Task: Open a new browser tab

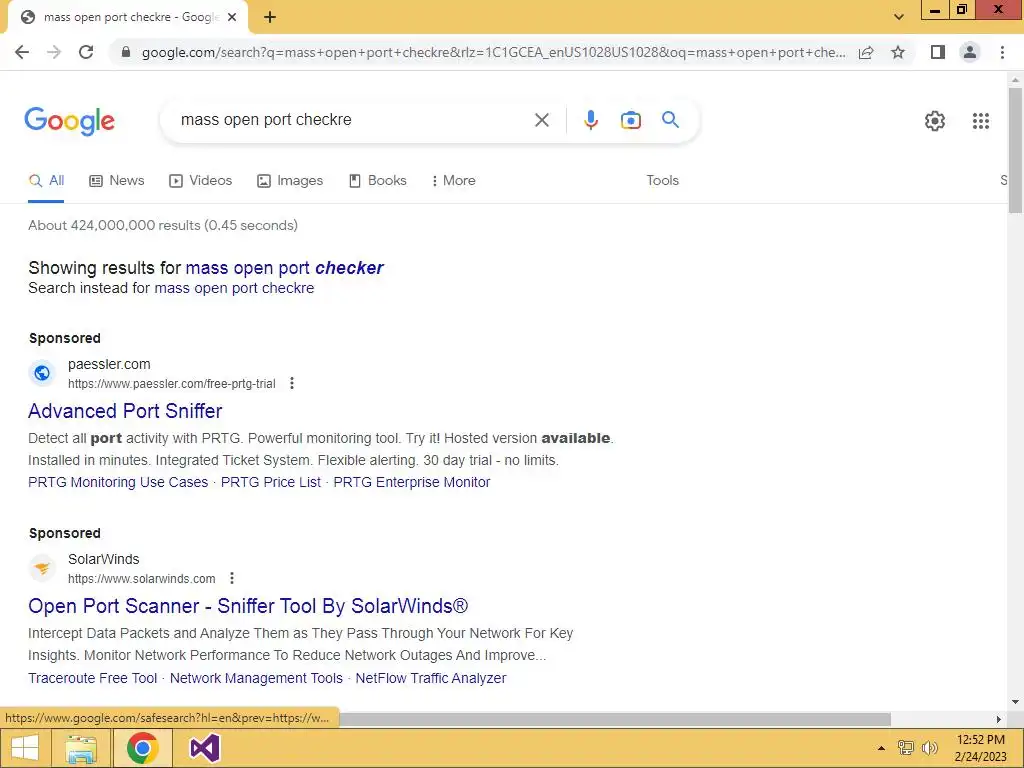Action: tap(270, 18)
